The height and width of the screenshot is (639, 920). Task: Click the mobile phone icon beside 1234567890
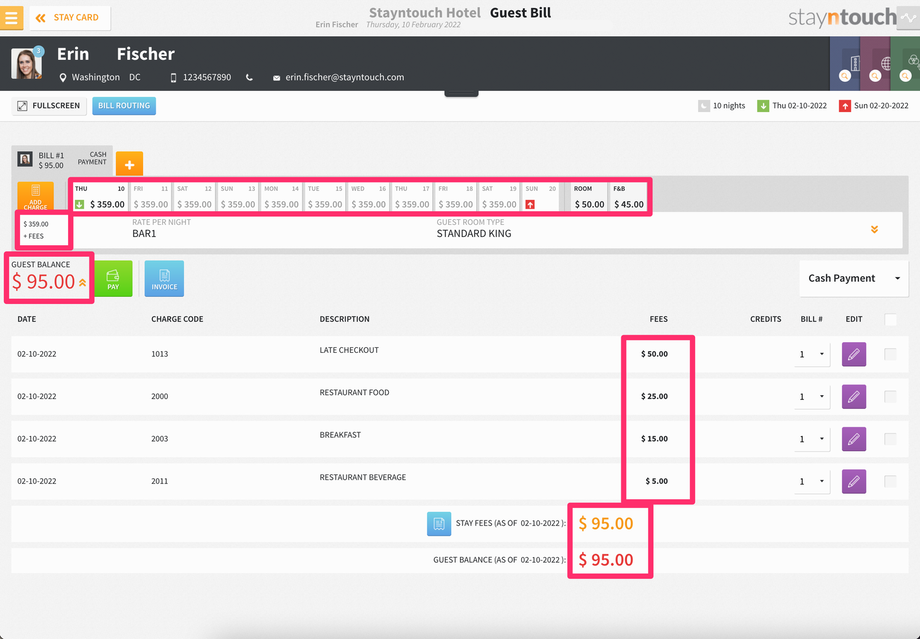[x=173, y=77]
